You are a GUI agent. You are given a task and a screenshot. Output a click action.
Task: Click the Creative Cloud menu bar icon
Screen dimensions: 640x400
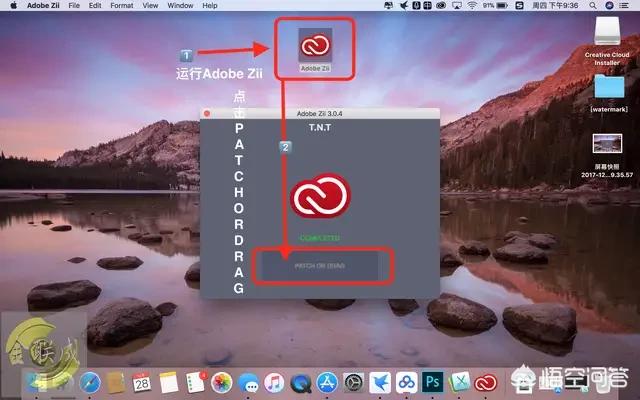point(441,5)
